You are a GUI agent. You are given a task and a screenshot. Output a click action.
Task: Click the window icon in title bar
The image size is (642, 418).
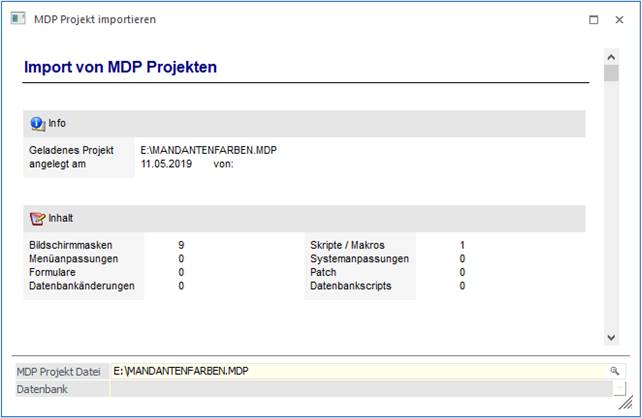(17, 19)
